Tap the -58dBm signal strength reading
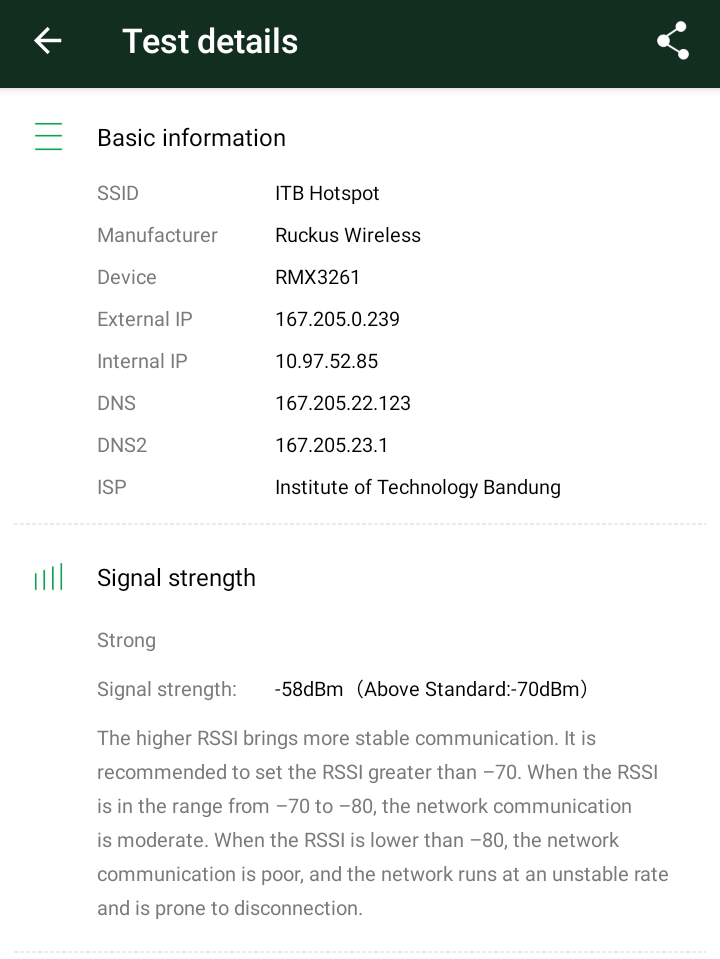The width and height of the screenshot is (720, 959). coord(309,689)
